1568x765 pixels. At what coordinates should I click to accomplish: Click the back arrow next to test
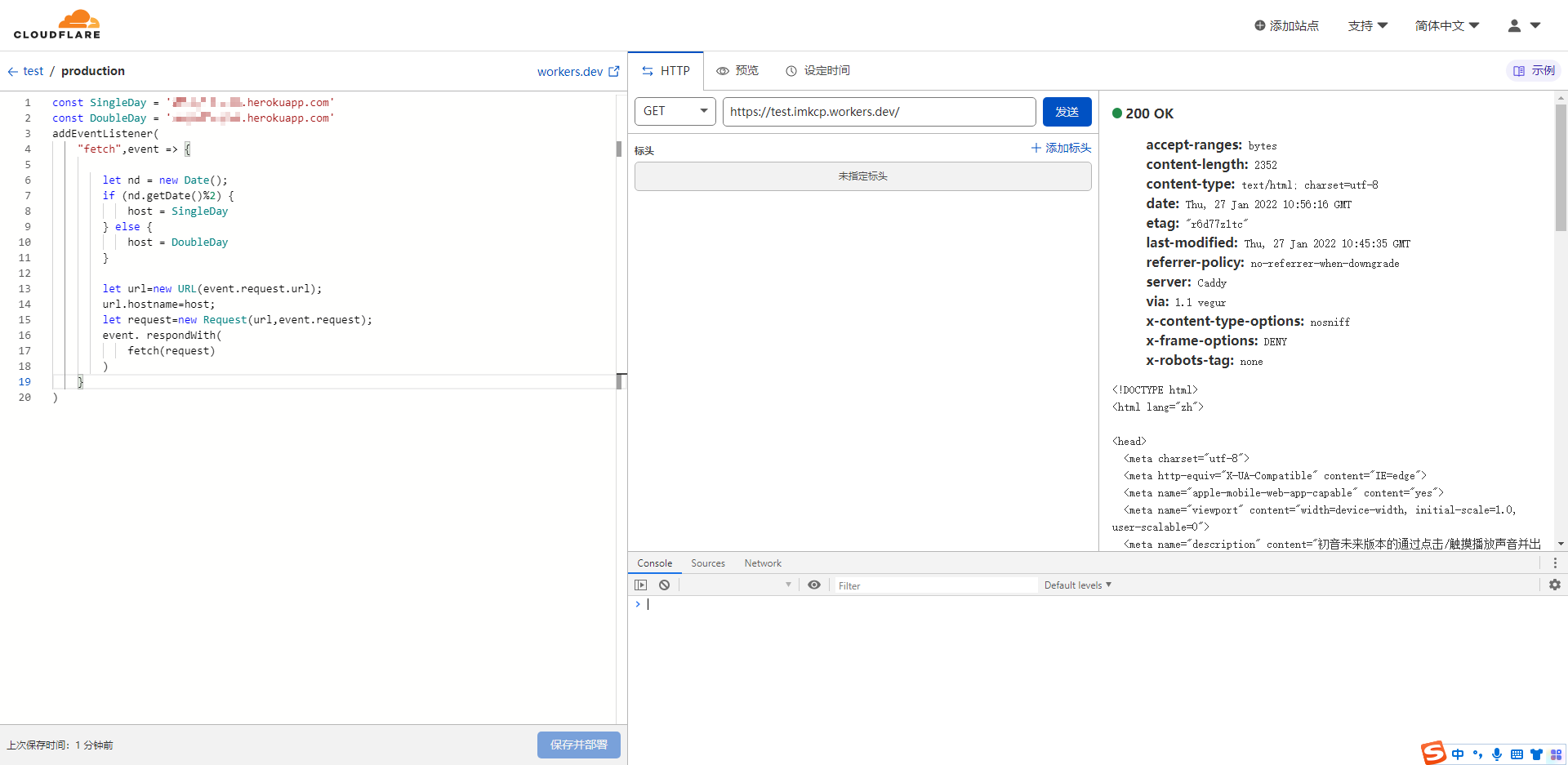[13, 72]
